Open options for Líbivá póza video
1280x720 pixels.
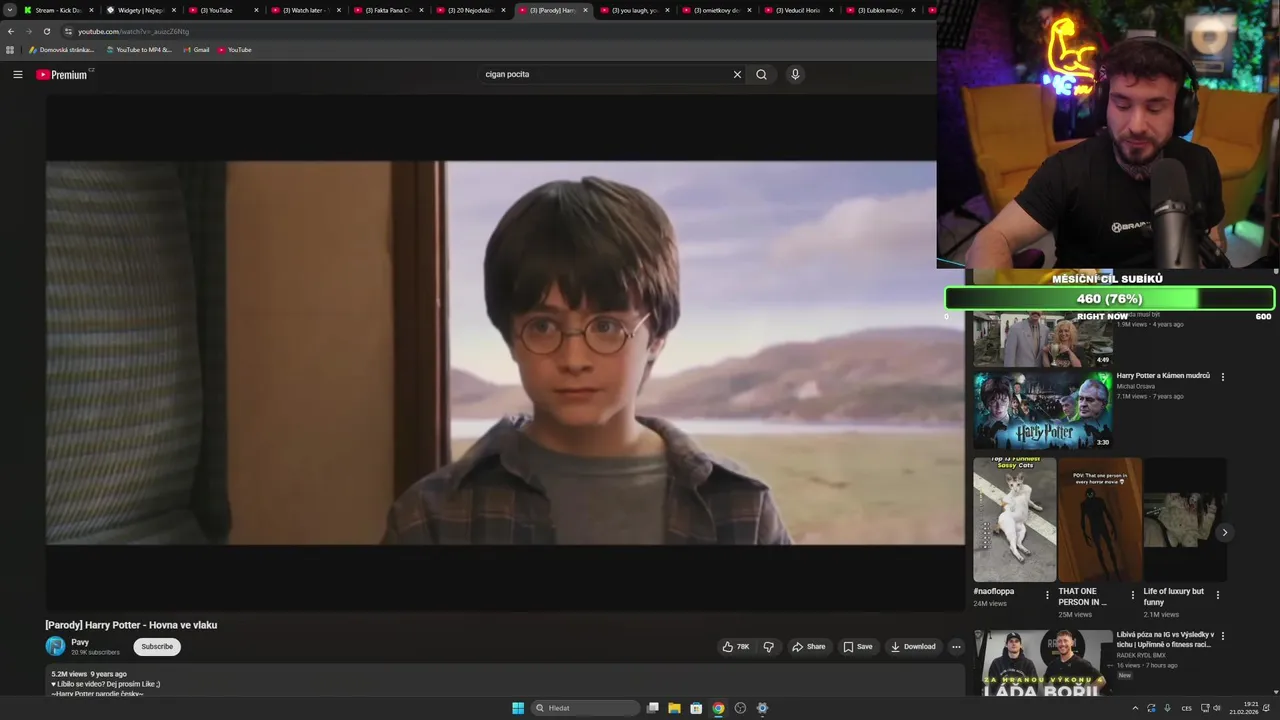point(1222,636)
